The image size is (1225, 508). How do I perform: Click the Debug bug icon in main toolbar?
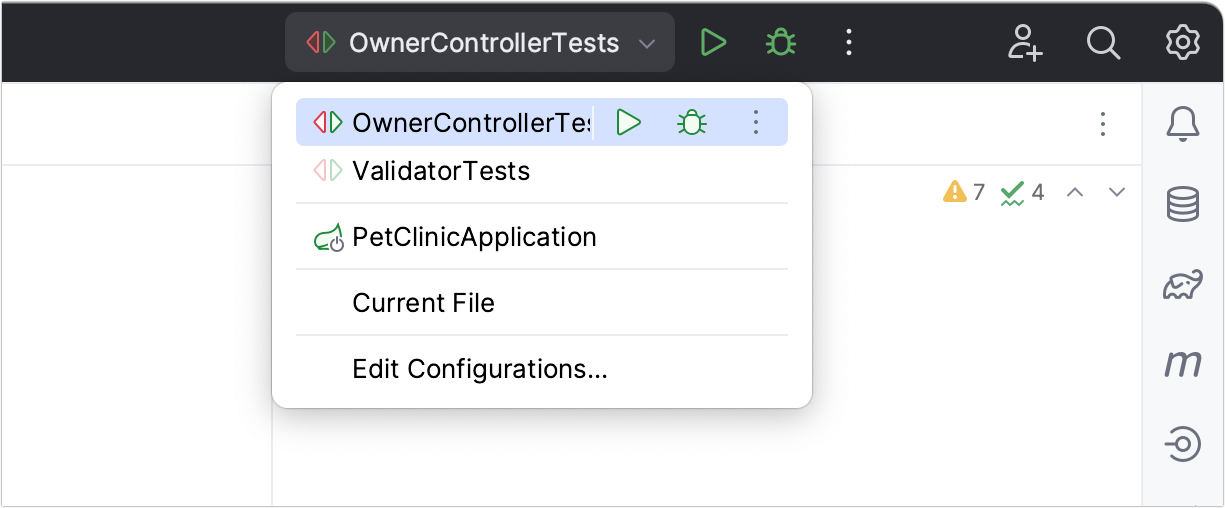(781, 43)
